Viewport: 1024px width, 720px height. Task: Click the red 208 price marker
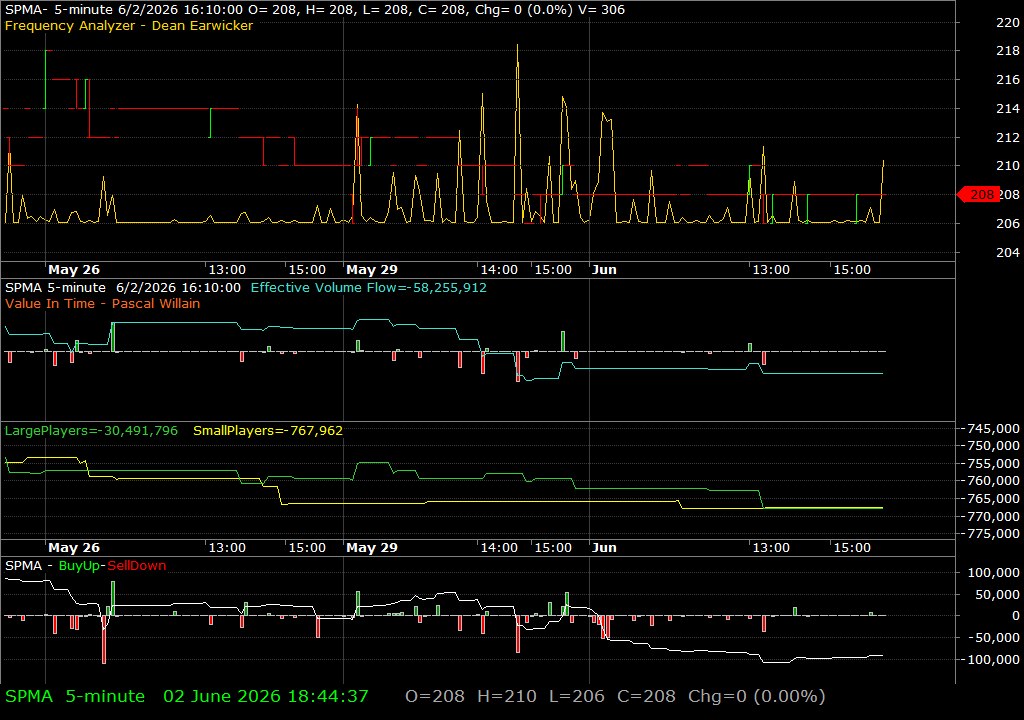(978, 194)
